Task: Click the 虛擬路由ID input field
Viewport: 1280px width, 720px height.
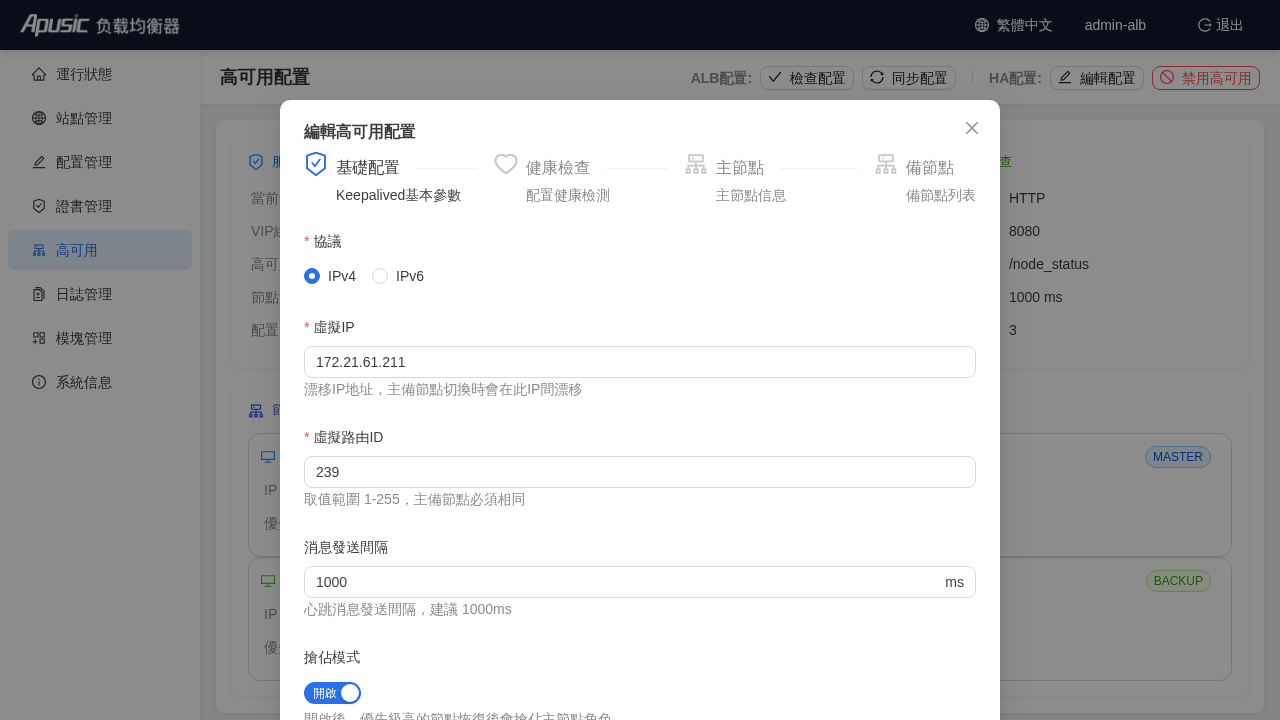Action: pyautogui.click(x=640, y=472)
